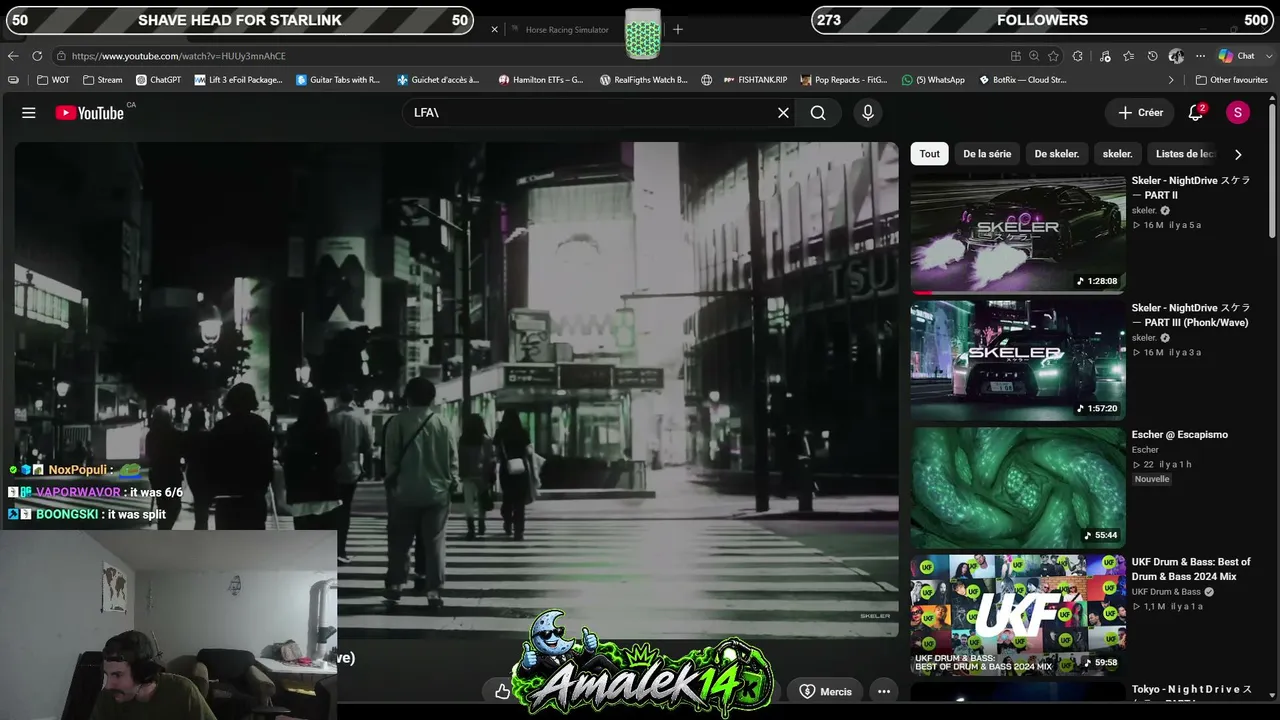Viewport: 1280px width, 720px height.
Task: Select the Listes de lecture chip
Action: [1185, 154]
